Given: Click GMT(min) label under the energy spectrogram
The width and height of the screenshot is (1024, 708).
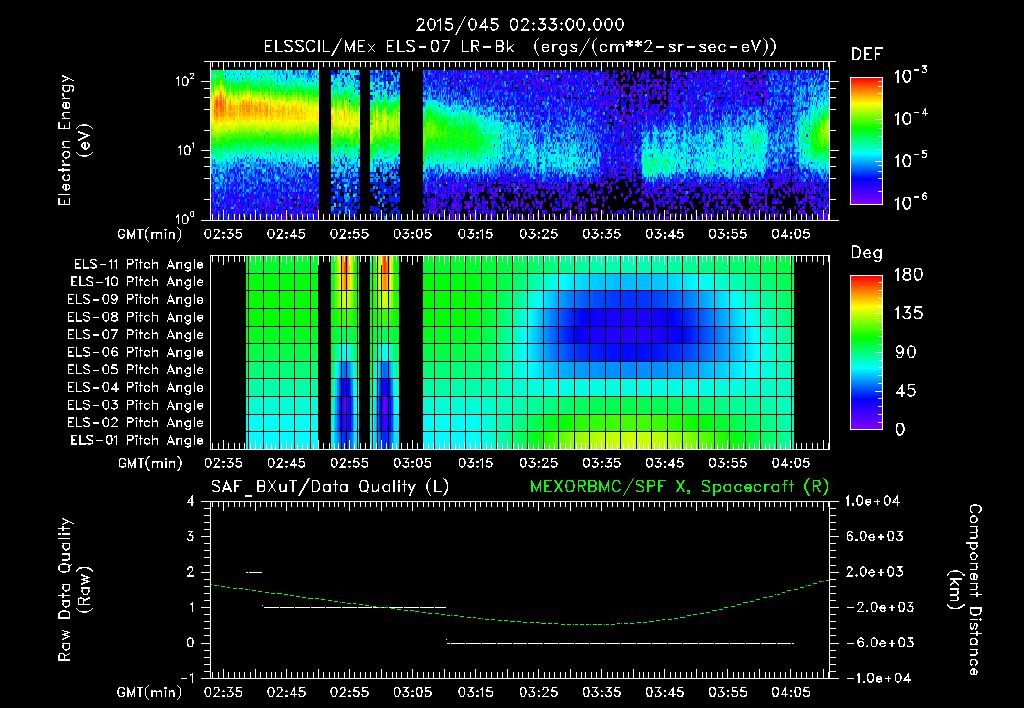Looking at the screenshot, I should click(x=150, y=234).
